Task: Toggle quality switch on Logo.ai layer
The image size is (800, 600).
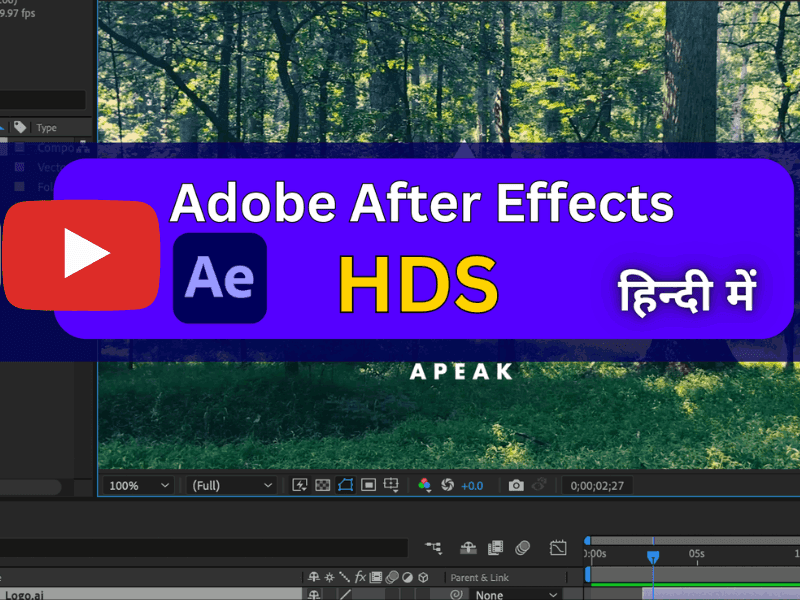Action: (345, 594)
